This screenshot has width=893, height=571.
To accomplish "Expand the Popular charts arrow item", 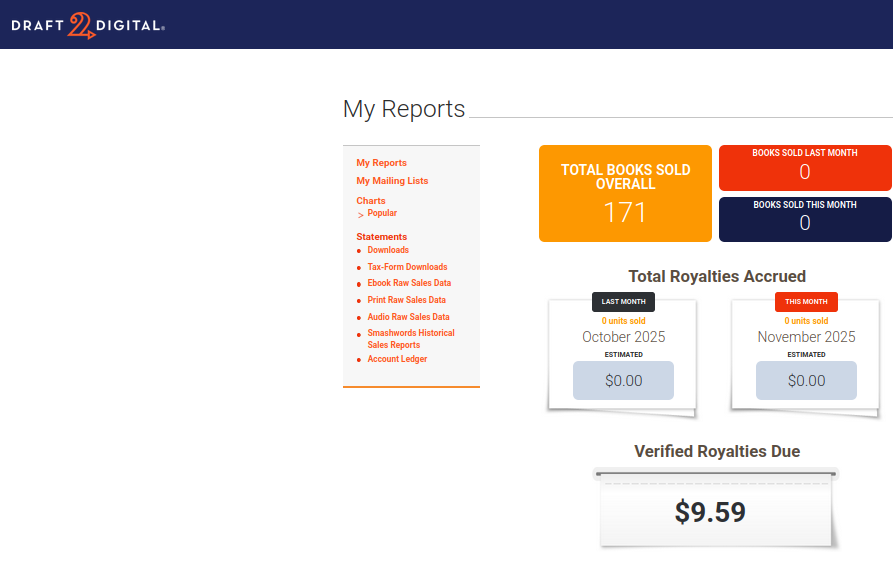I will [381, 213].
